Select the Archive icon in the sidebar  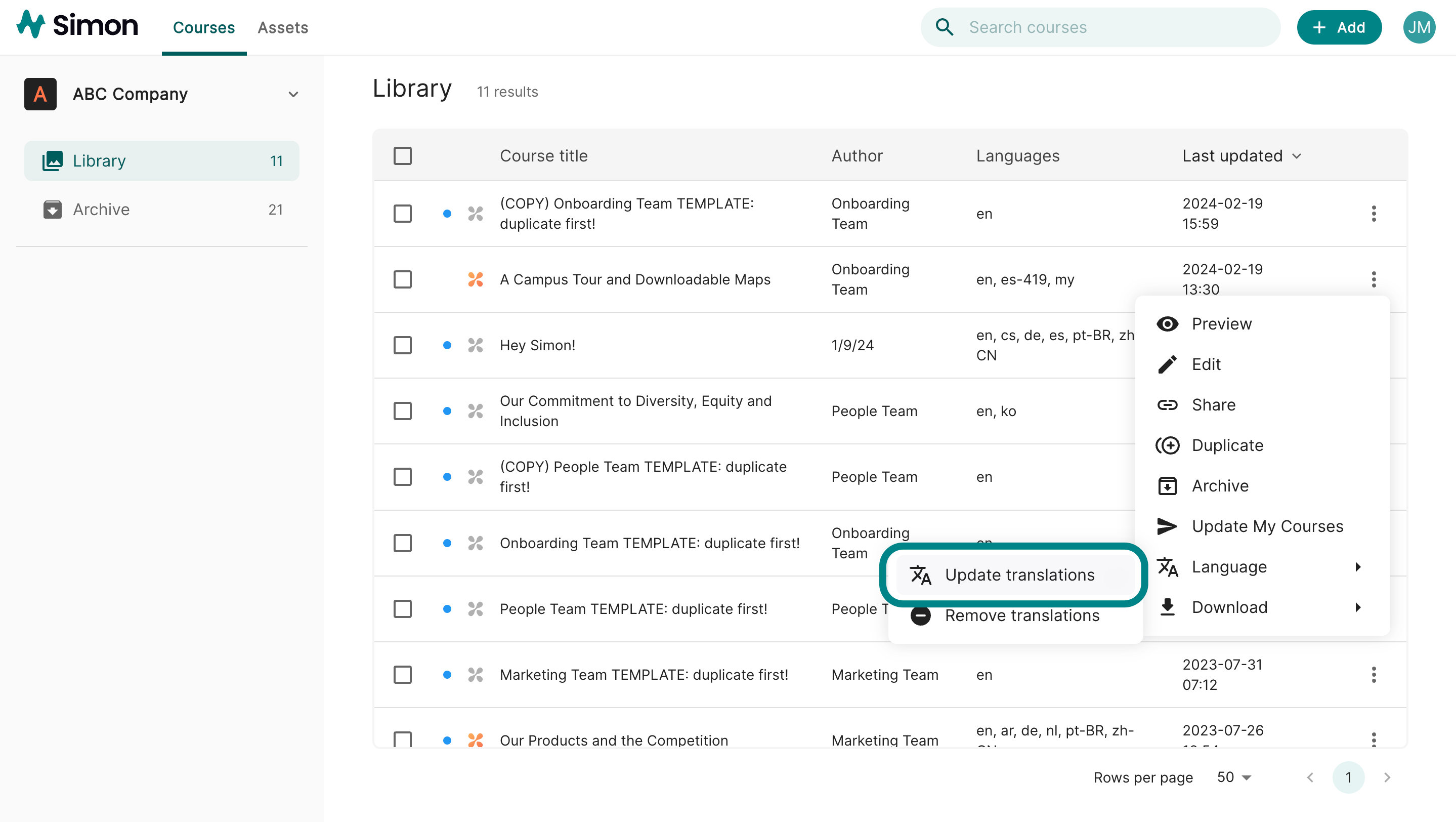pyautogui.click(x=52, y=209)
